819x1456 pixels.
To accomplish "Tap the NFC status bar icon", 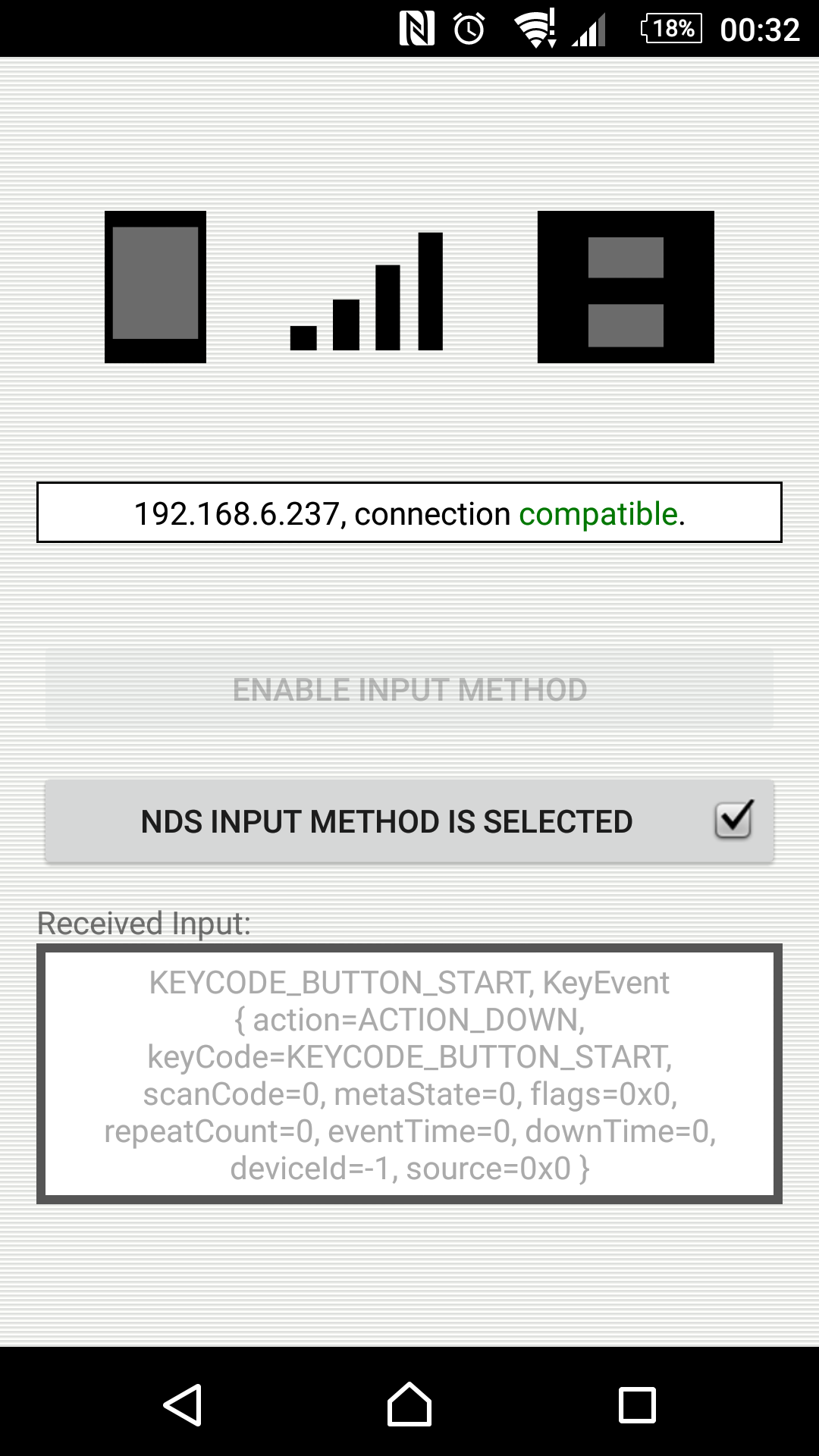I will pos(416,29).
